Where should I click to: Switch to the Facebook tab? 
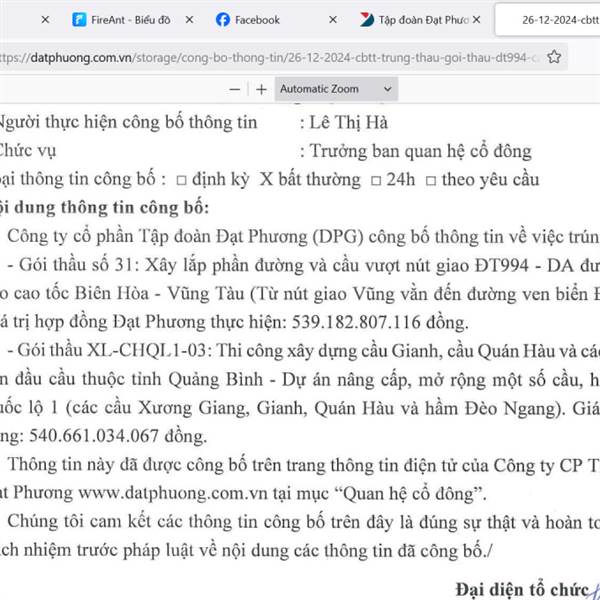point(257,20)
